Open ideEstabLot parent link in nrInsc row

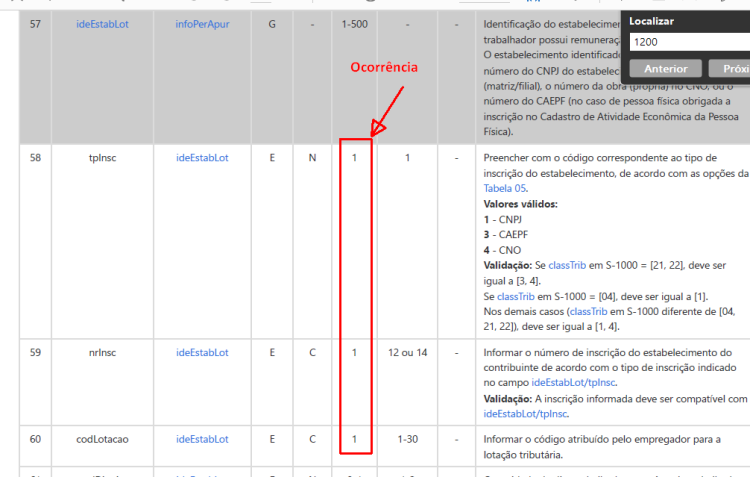coord(202,352)
